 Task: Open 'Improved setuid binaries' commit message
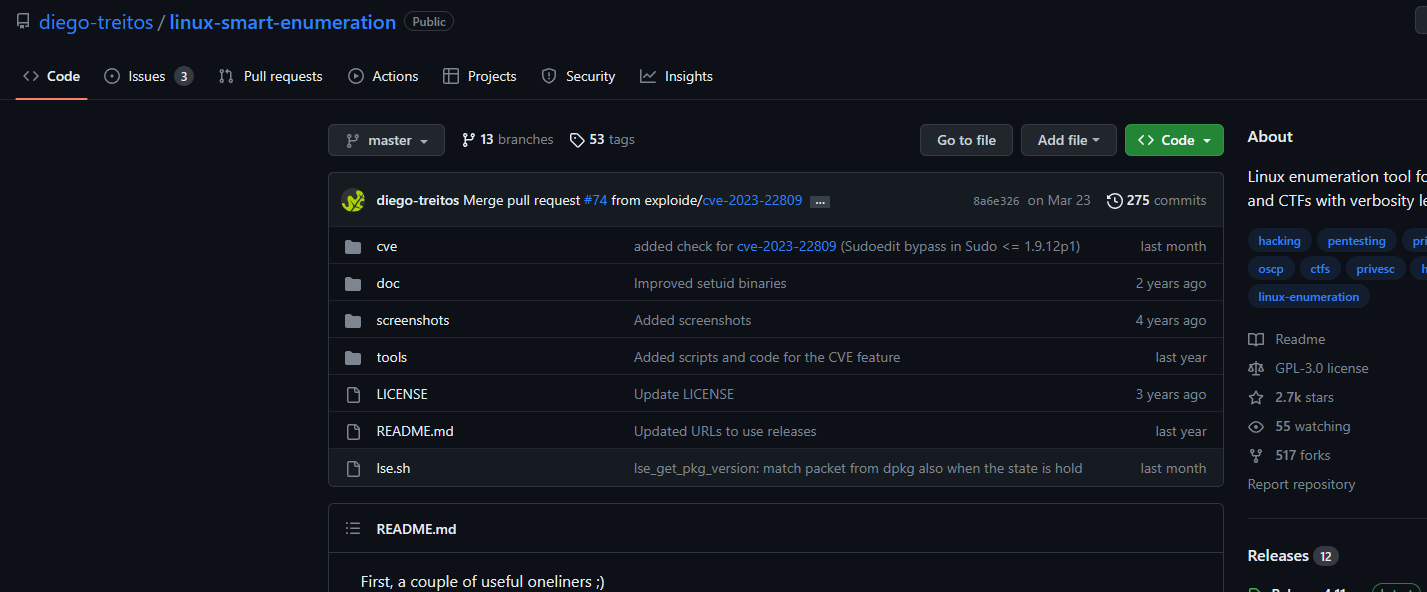click(710, 283)
